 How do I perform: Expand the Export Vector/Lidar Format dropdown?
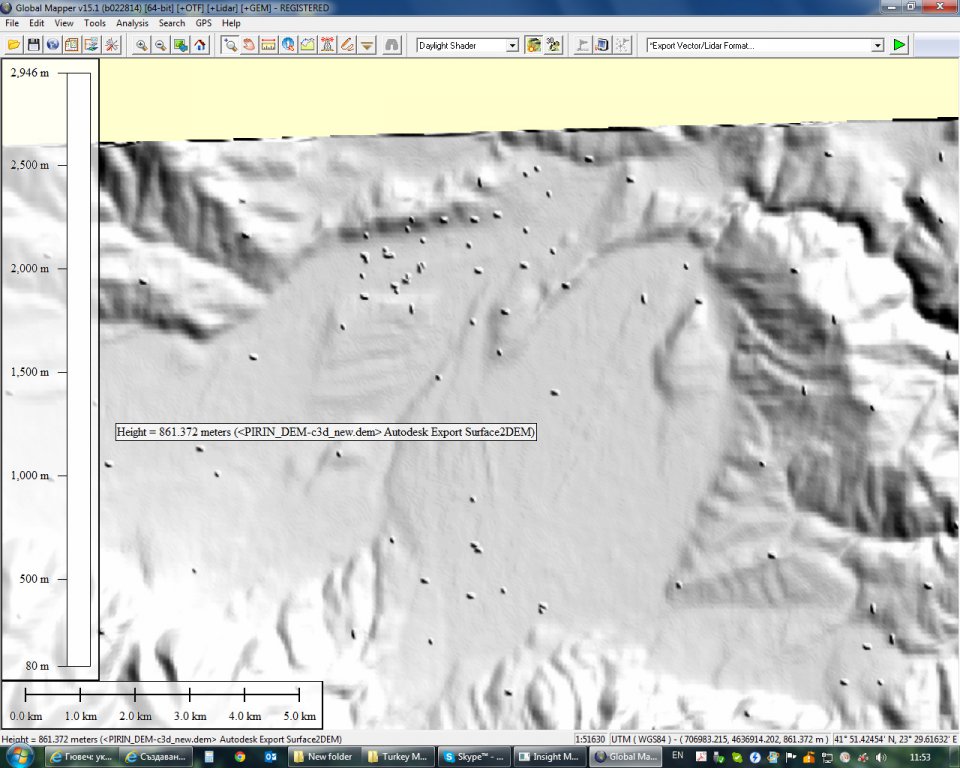[877, 45]
